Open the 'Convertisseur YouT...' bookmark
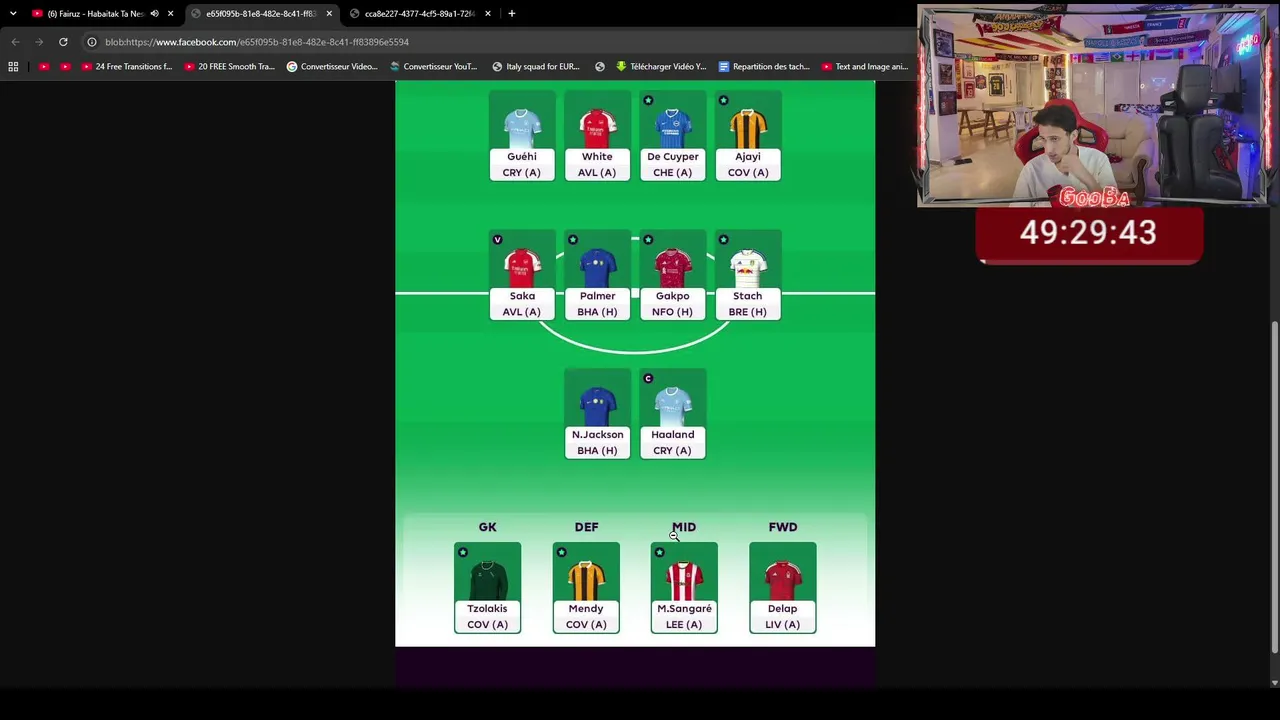The width and height of the screenshot is (1280, 720). pos(434,67)
